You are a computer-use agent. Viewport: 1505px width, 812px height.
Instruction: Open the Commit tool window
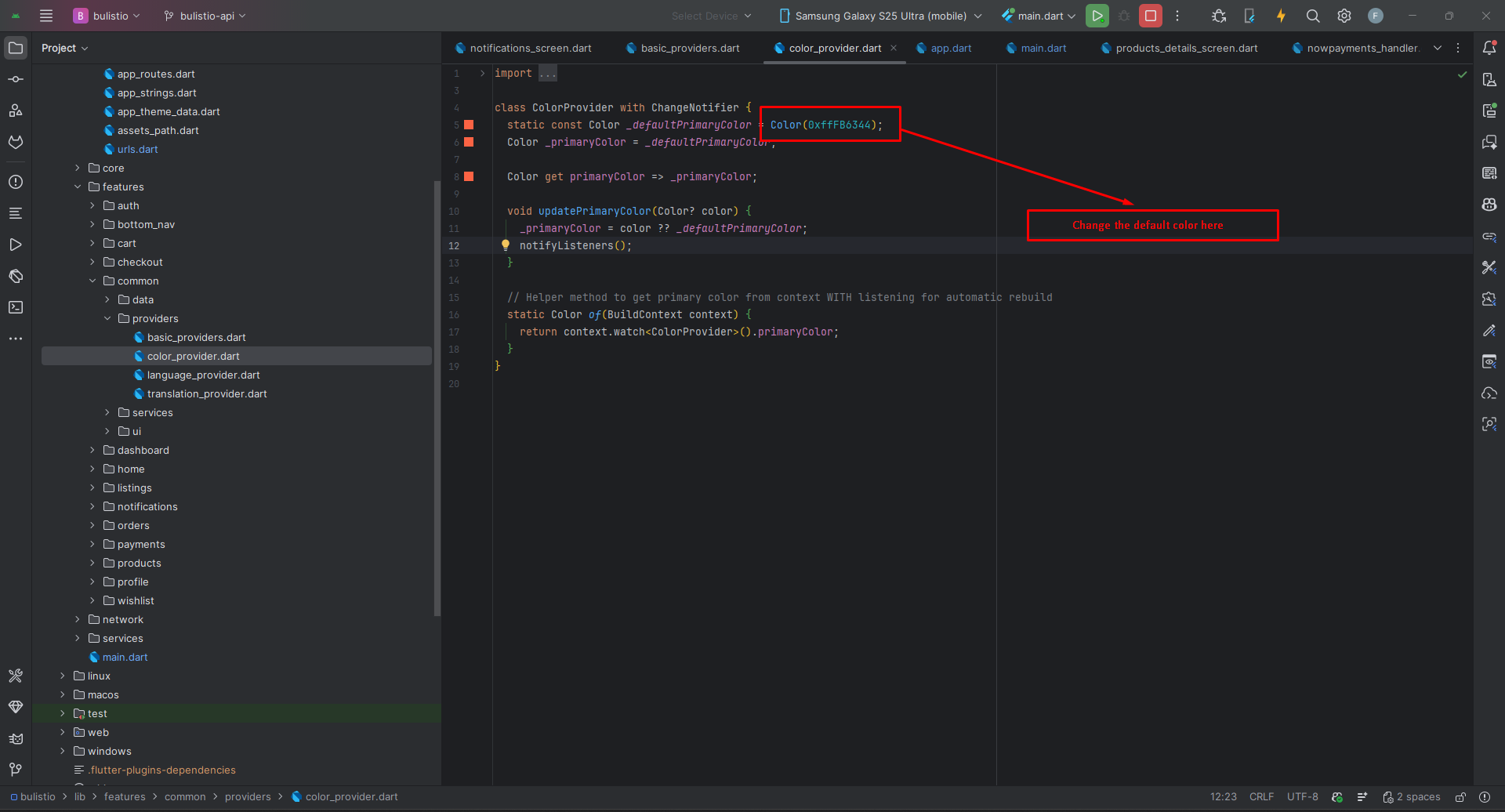point(16,79)
